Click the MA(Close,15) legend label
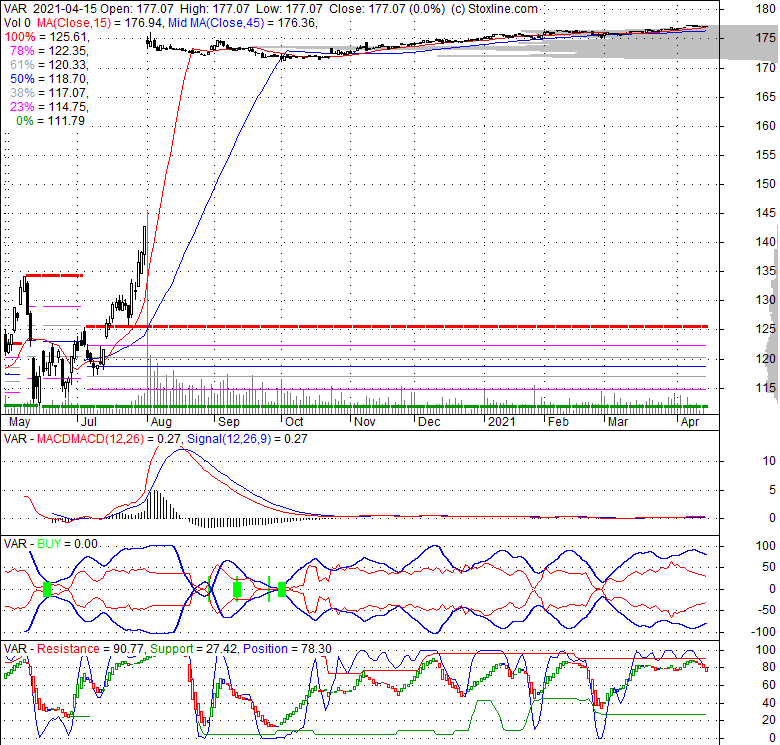 pyautogui.click(x=84, y=22)
